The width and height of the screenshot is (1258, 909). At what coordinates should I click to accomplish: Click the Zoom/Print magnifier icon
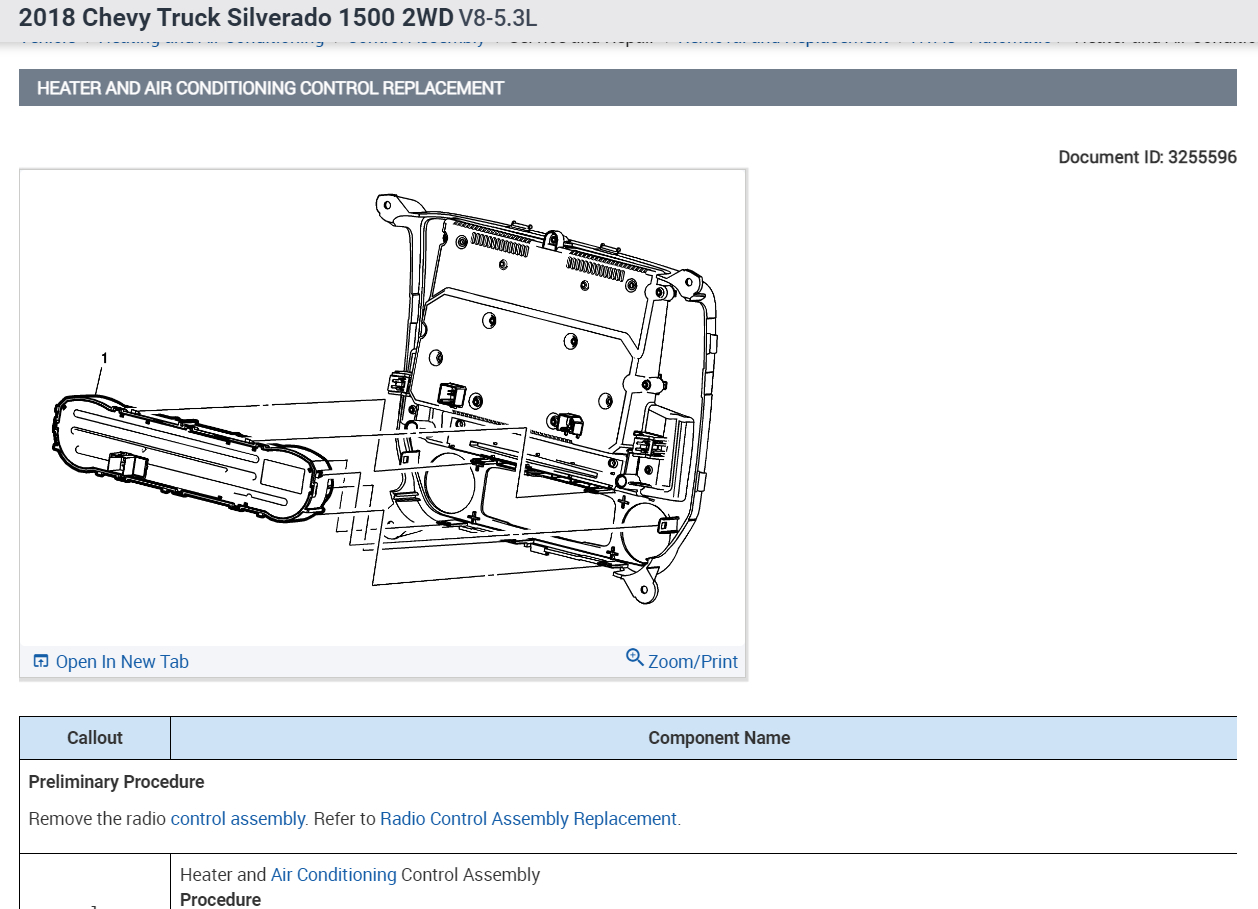coord(634,658)
